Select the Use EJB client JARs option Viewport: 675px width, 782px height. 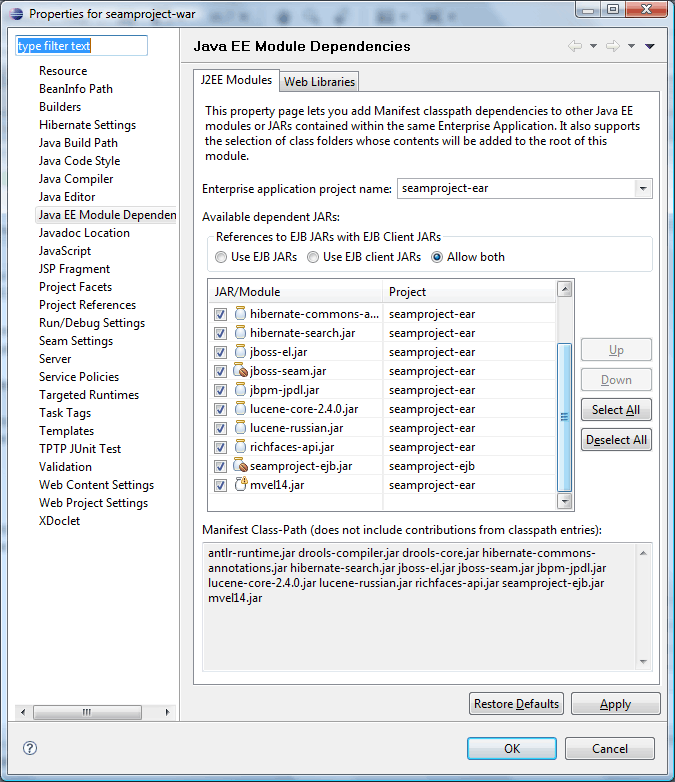pyautogui.click(x=313, y=257)
